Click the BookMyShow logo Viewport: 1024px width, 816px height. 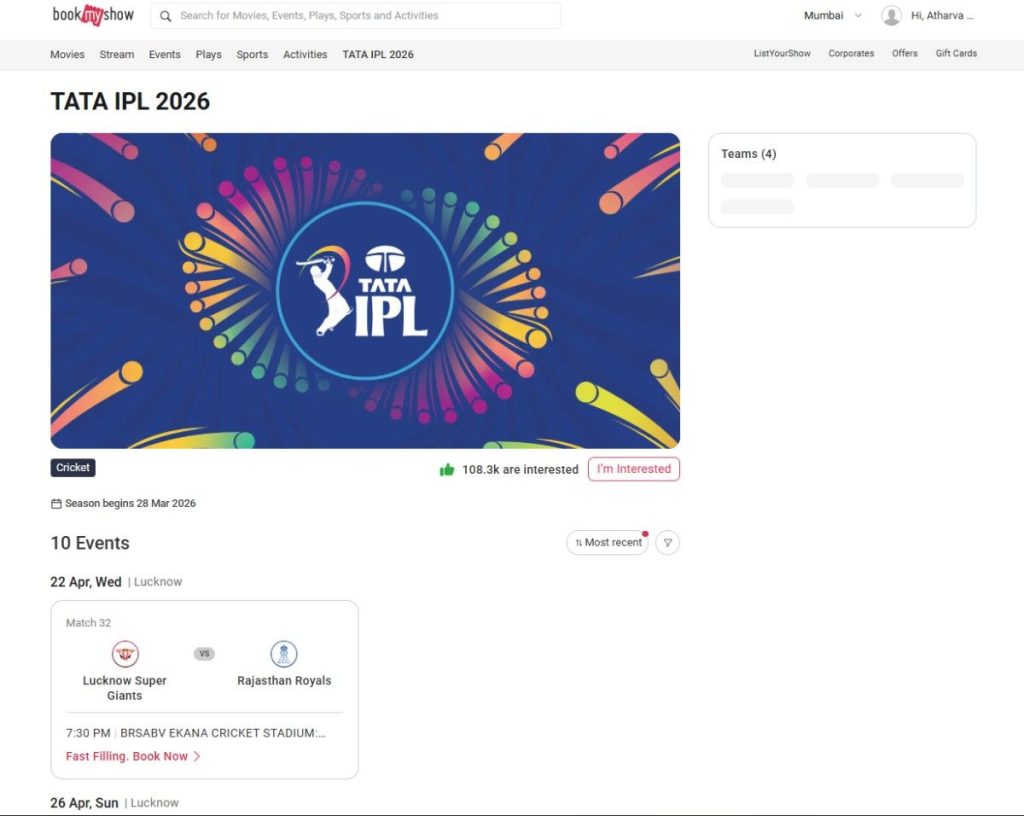92,15
